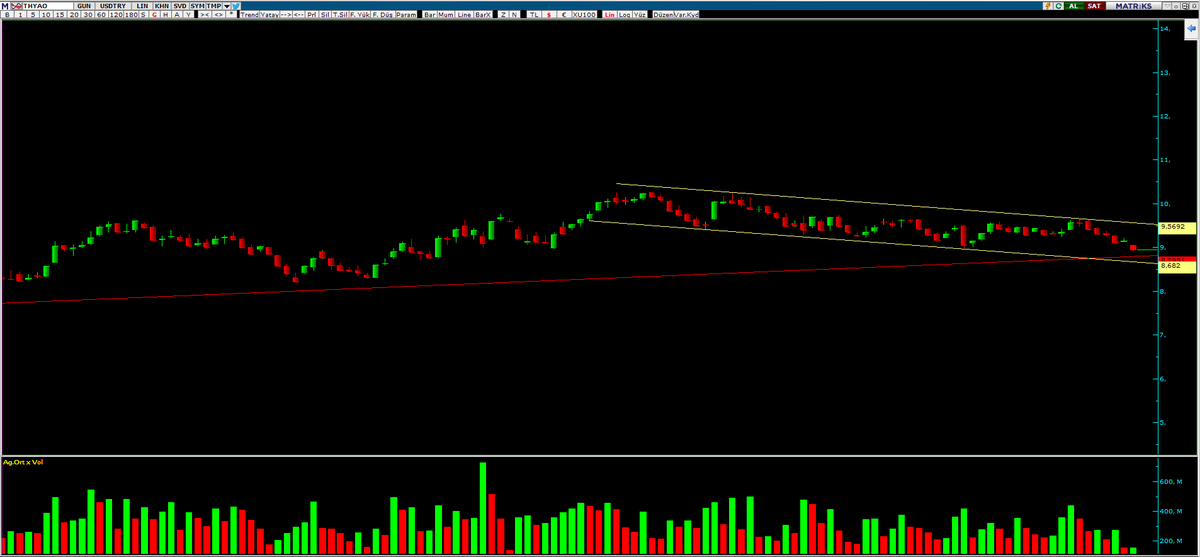Click the asterisk * toolbar button

[x=231, y=15]
